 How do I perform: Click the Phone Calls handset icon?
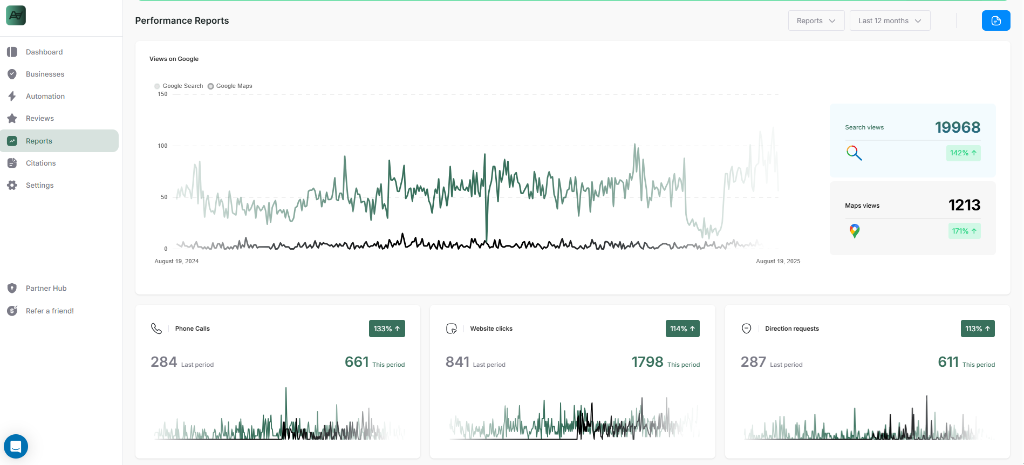(156, 329)
